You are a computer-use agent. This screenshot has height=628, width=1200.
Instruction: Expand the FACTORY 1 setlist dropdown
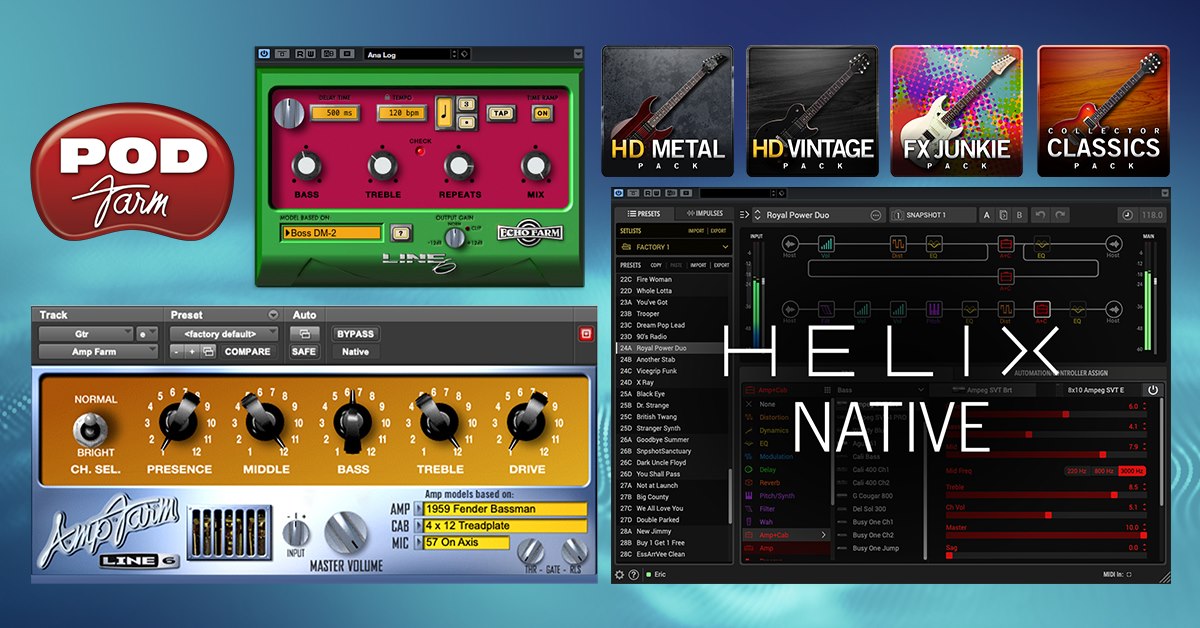click(x=674, y=247)
